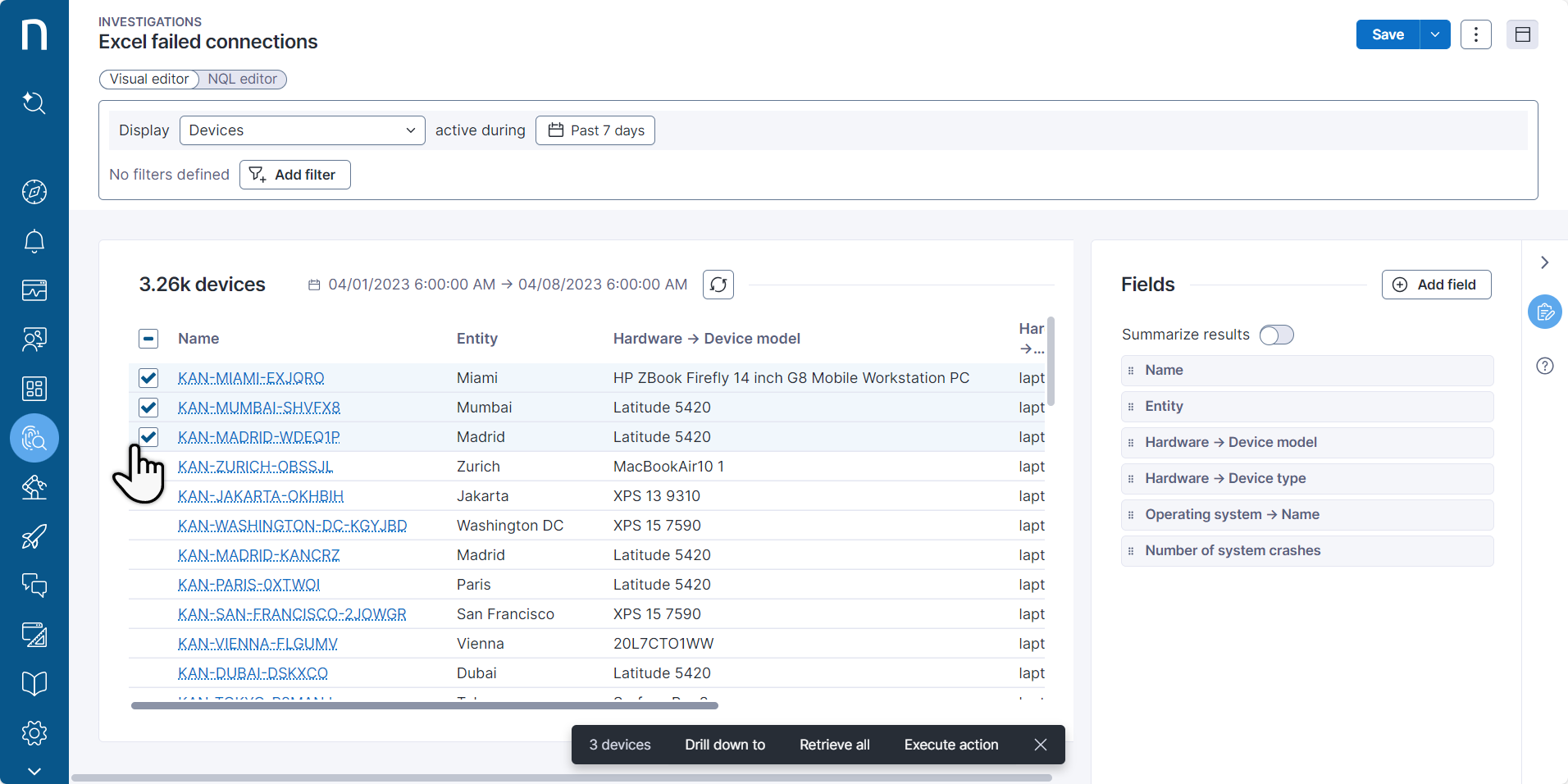This screenshot has width=1568, height=784.
Task: Click the settings gear in sidebar
Action: pos(34,732)
